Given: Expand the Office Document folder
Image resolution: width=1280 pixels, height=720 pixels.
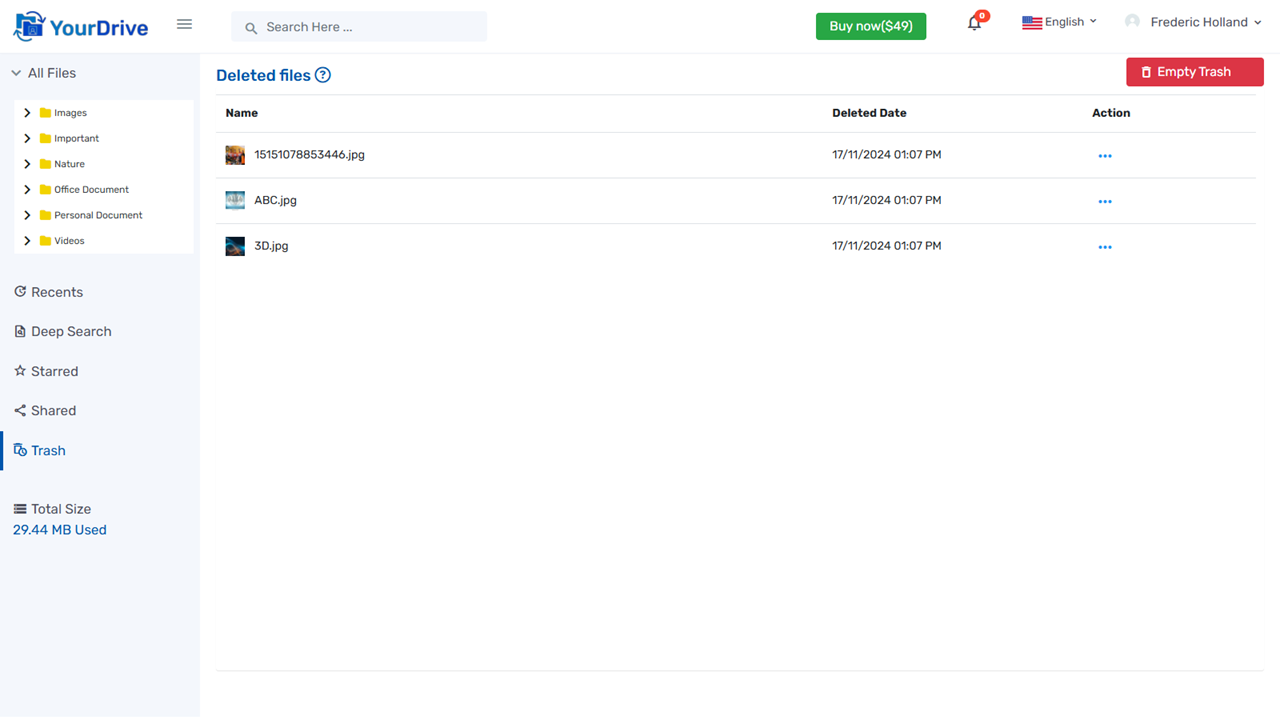Looking at the screenshot, I should 27,189.
